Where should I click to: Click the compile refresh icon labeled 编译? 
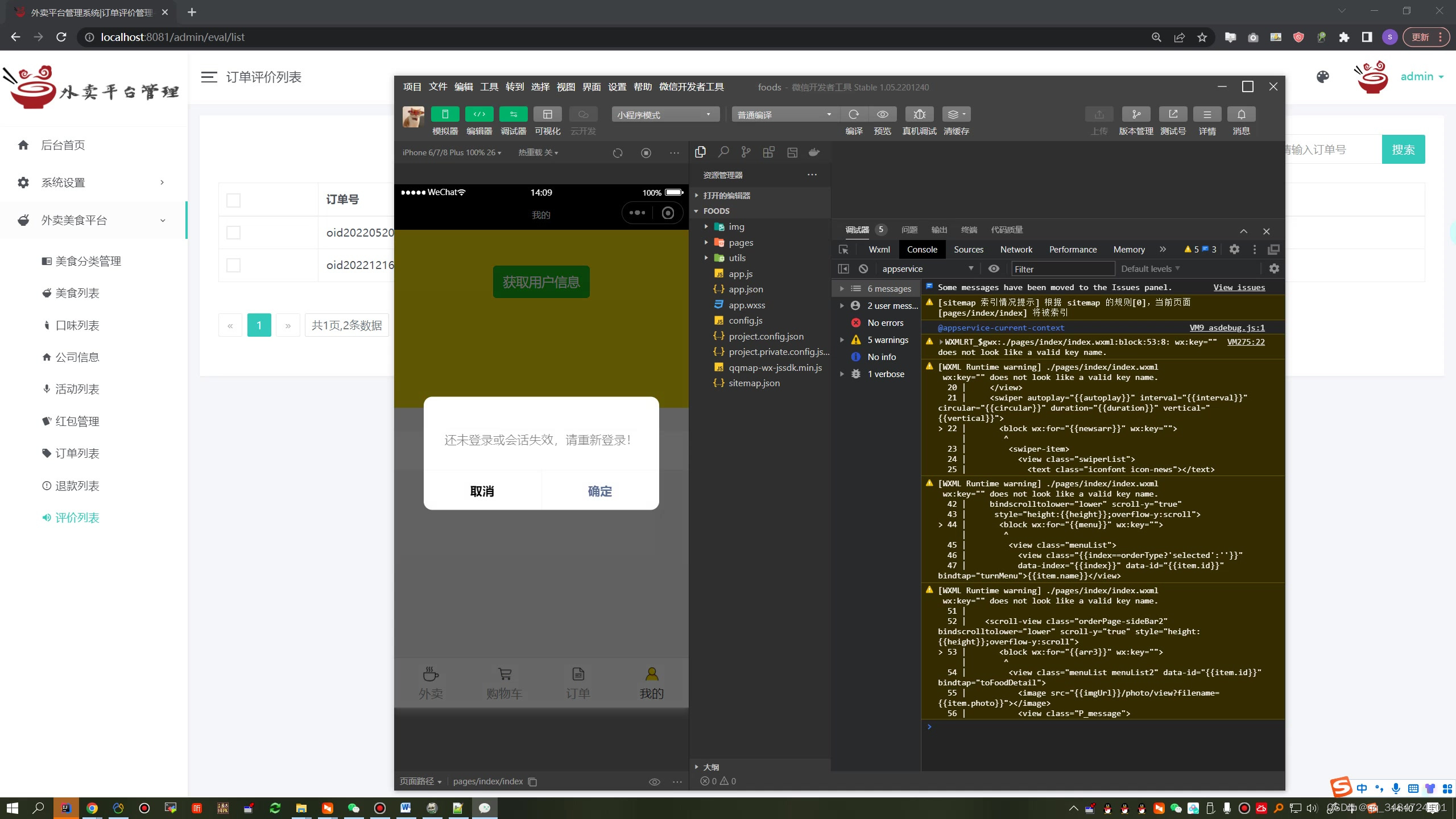(x=854, y=114)
